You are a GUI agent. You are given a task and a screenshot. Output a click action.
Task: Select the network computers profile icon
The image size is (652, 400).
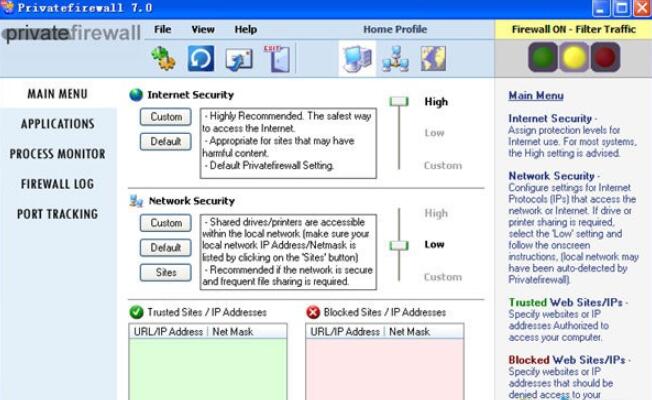[x=395, y=59]
